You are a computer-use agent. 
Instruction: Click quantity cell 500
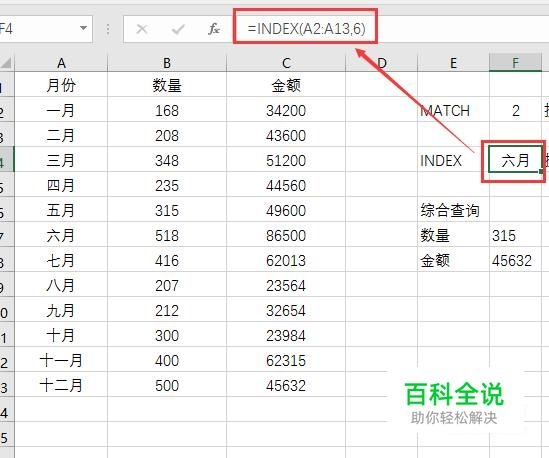click(x=167, y=385)
